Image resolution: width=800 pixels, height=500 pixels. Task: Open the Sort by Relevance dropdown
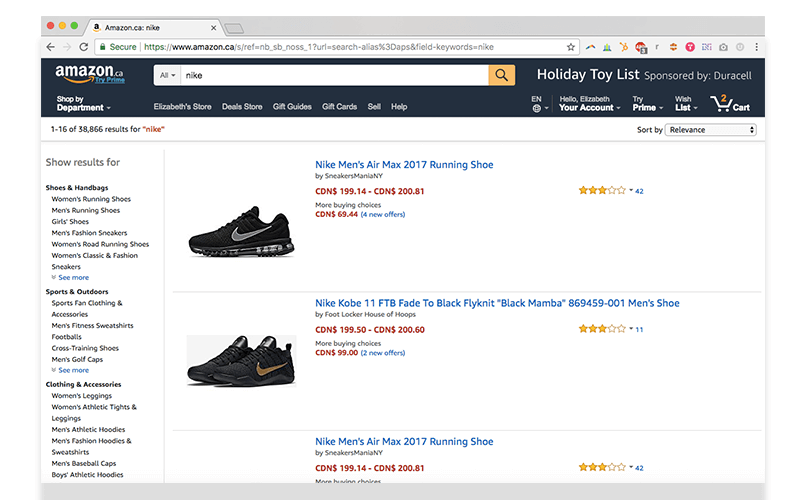(711, 130)
